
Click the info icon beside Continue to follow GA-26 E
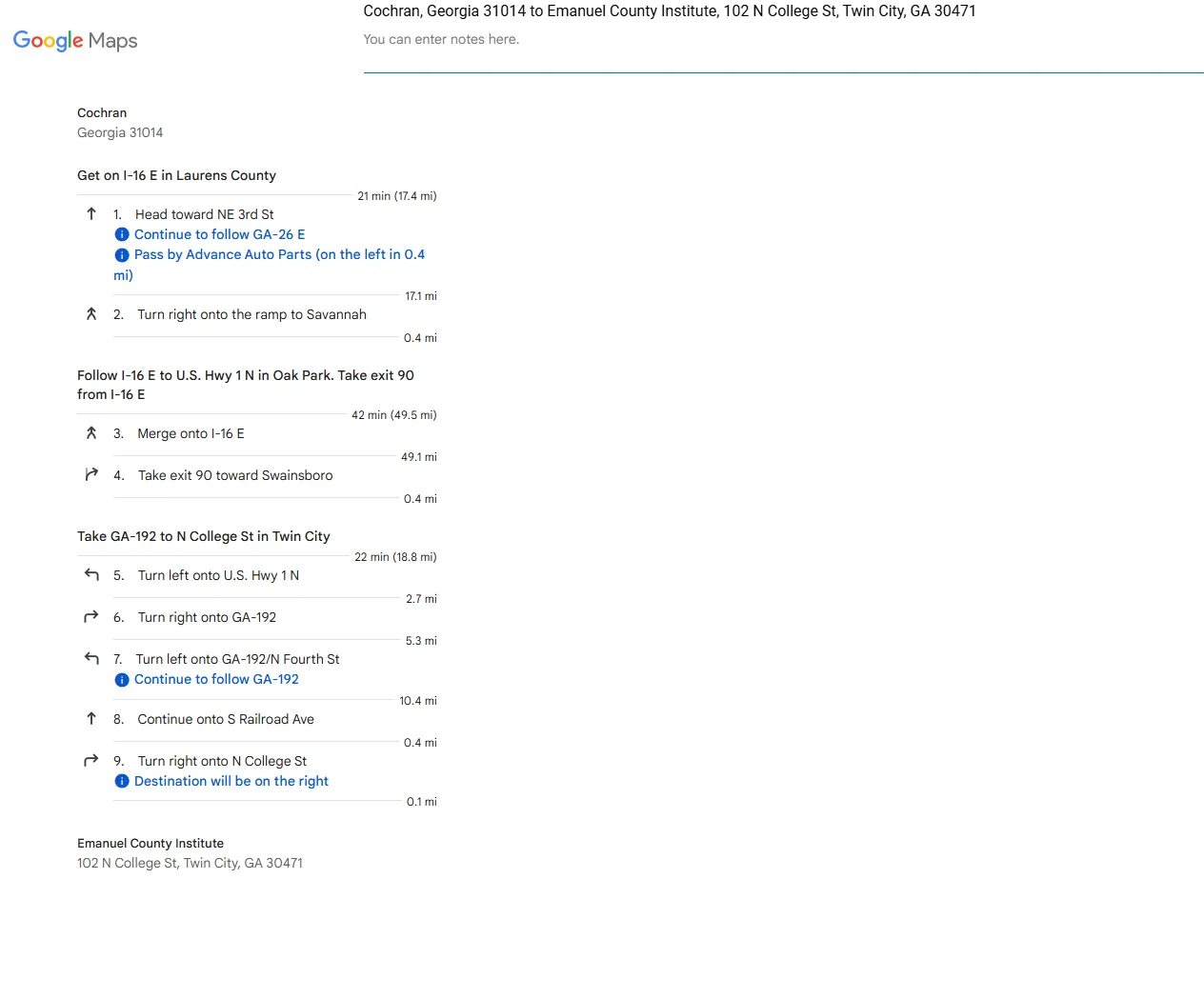click(122, 234)
